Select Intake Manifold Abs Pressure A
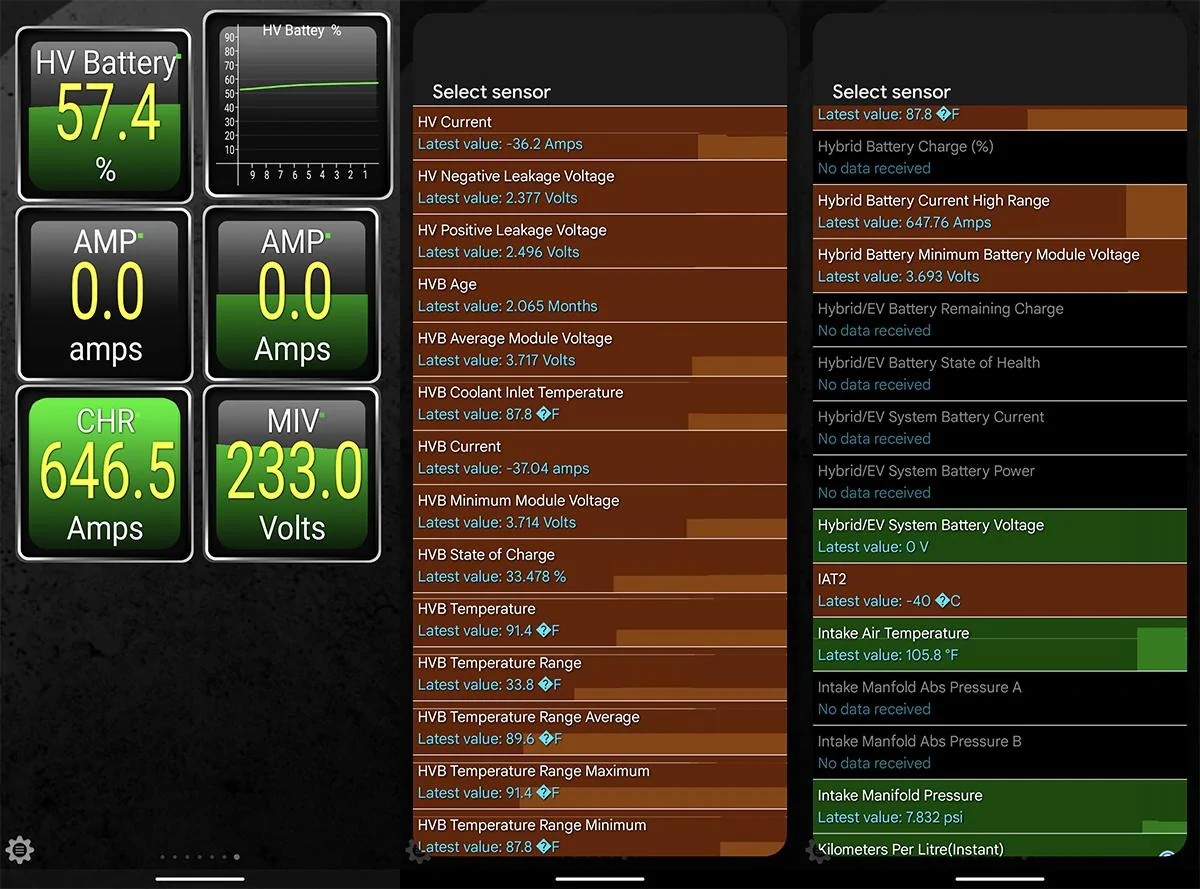1200x889 pixels. click(1000, 697)
